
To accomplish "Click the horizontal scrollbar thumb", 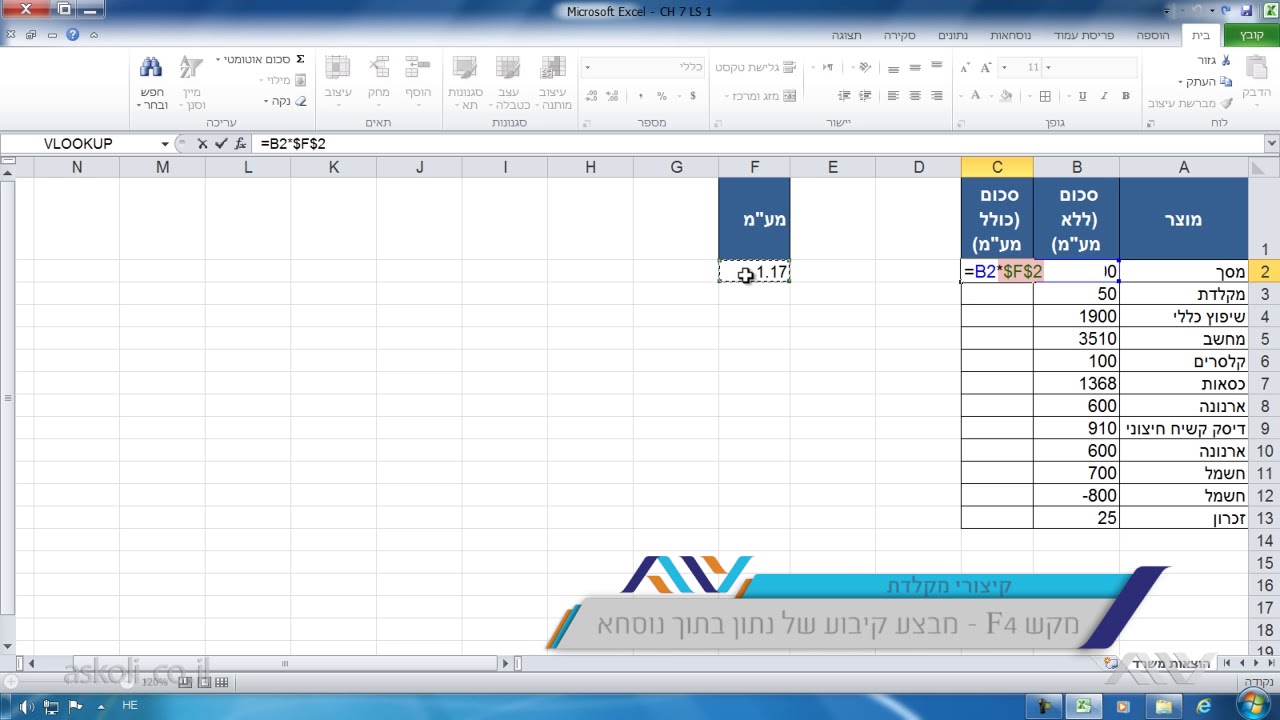I will click(285, 663).
